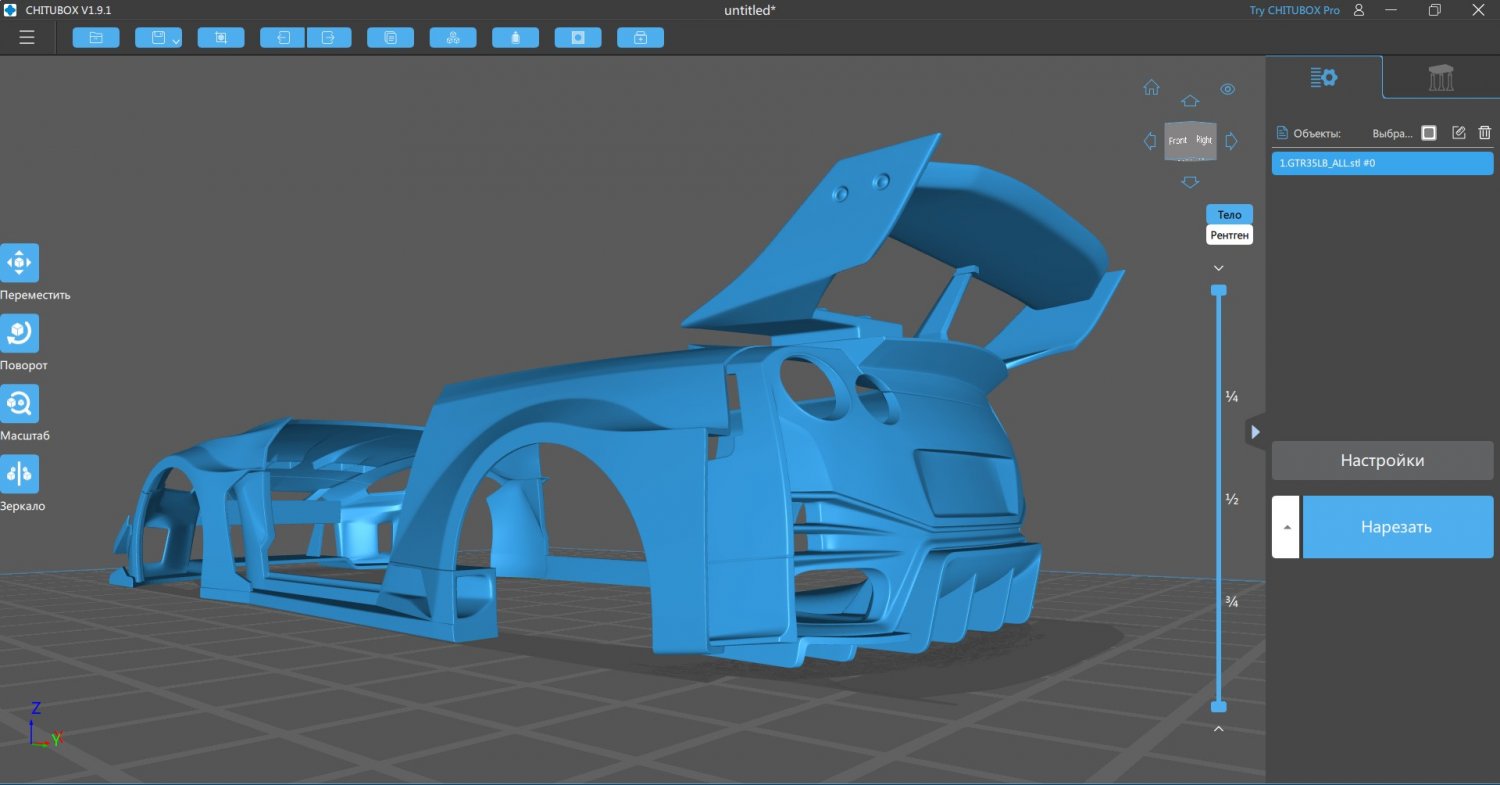Open the user account icon
The height and width of the screenshot is (785, 1500).
point(1359,10)
